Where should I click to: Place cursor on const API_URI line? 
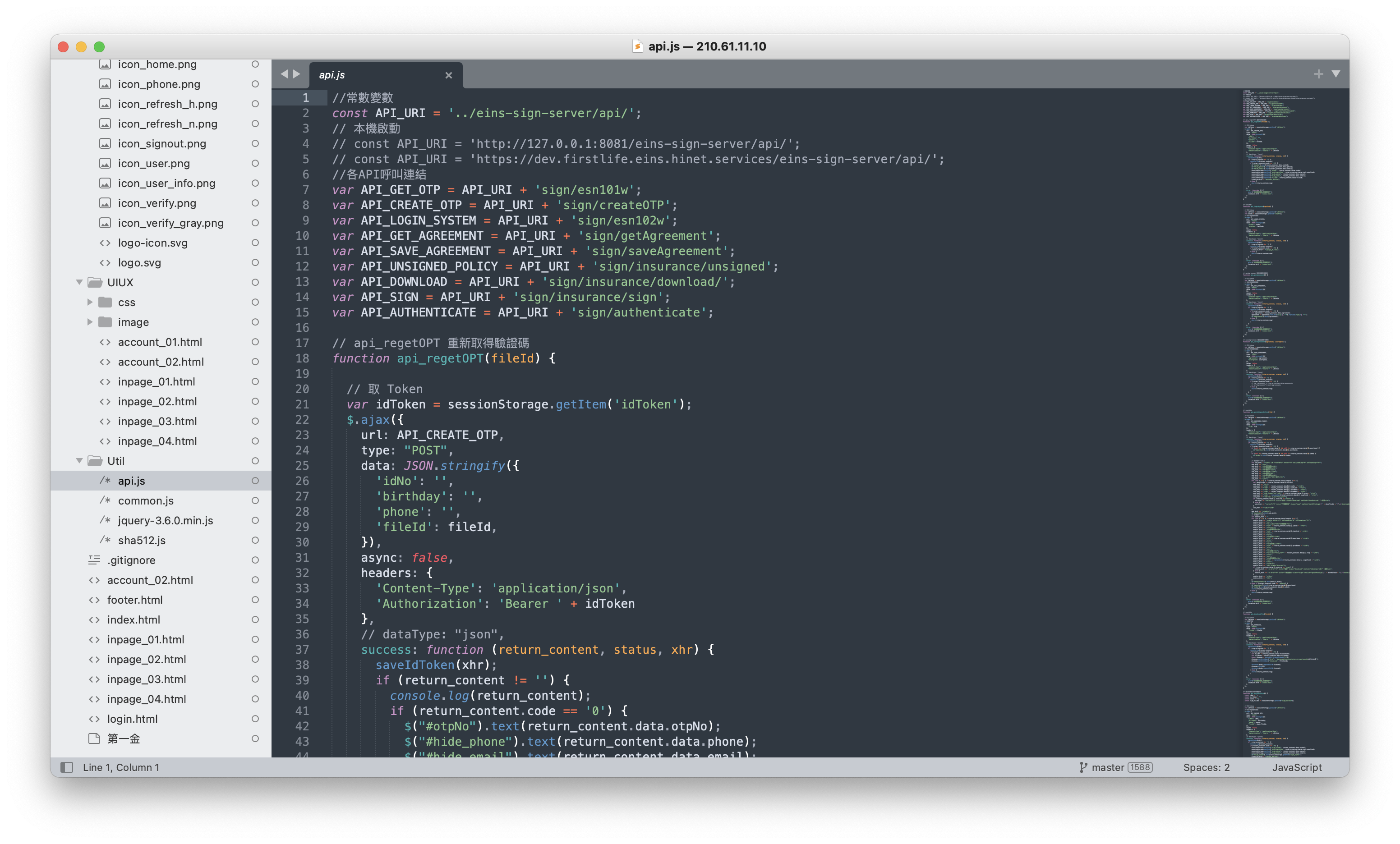coord(486,113)
